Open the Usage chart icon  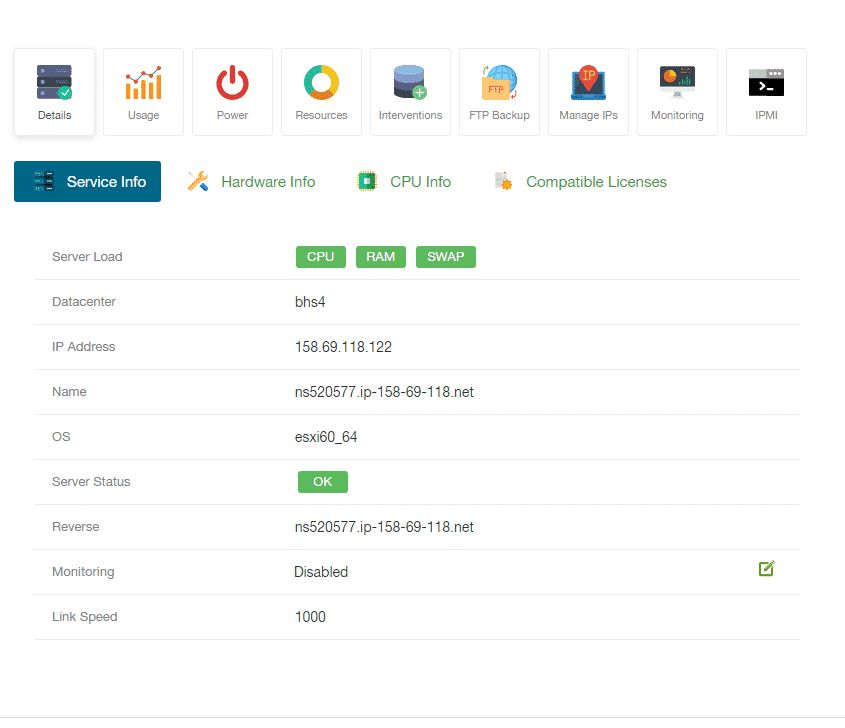(143, 83)
